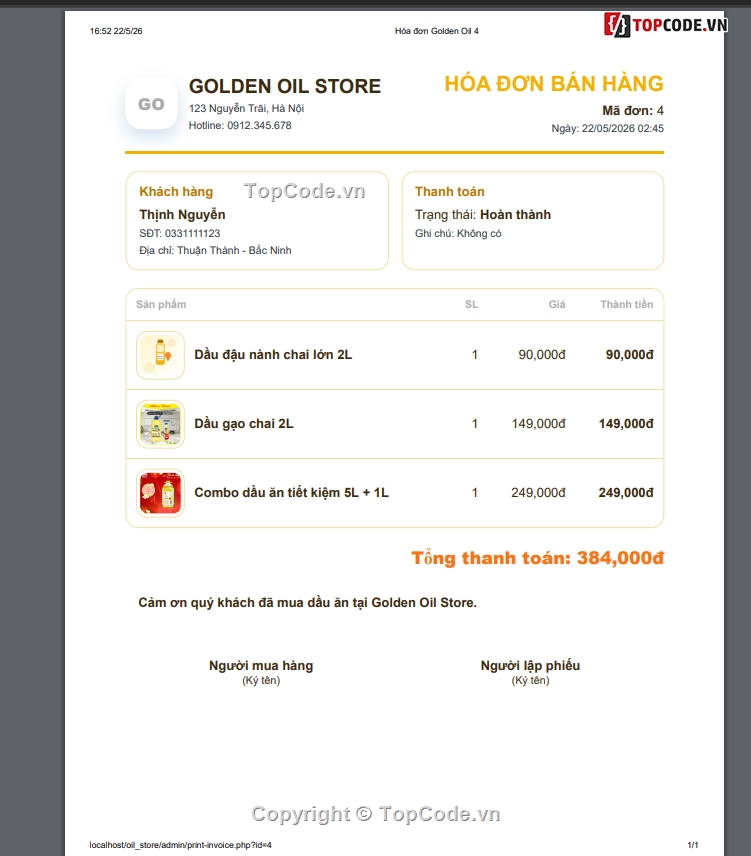Screen dimensions: 751x856
Task: Select 'Combo dầu ăn tiết kiệm 5L + 1L'
Action: (291, 492)
